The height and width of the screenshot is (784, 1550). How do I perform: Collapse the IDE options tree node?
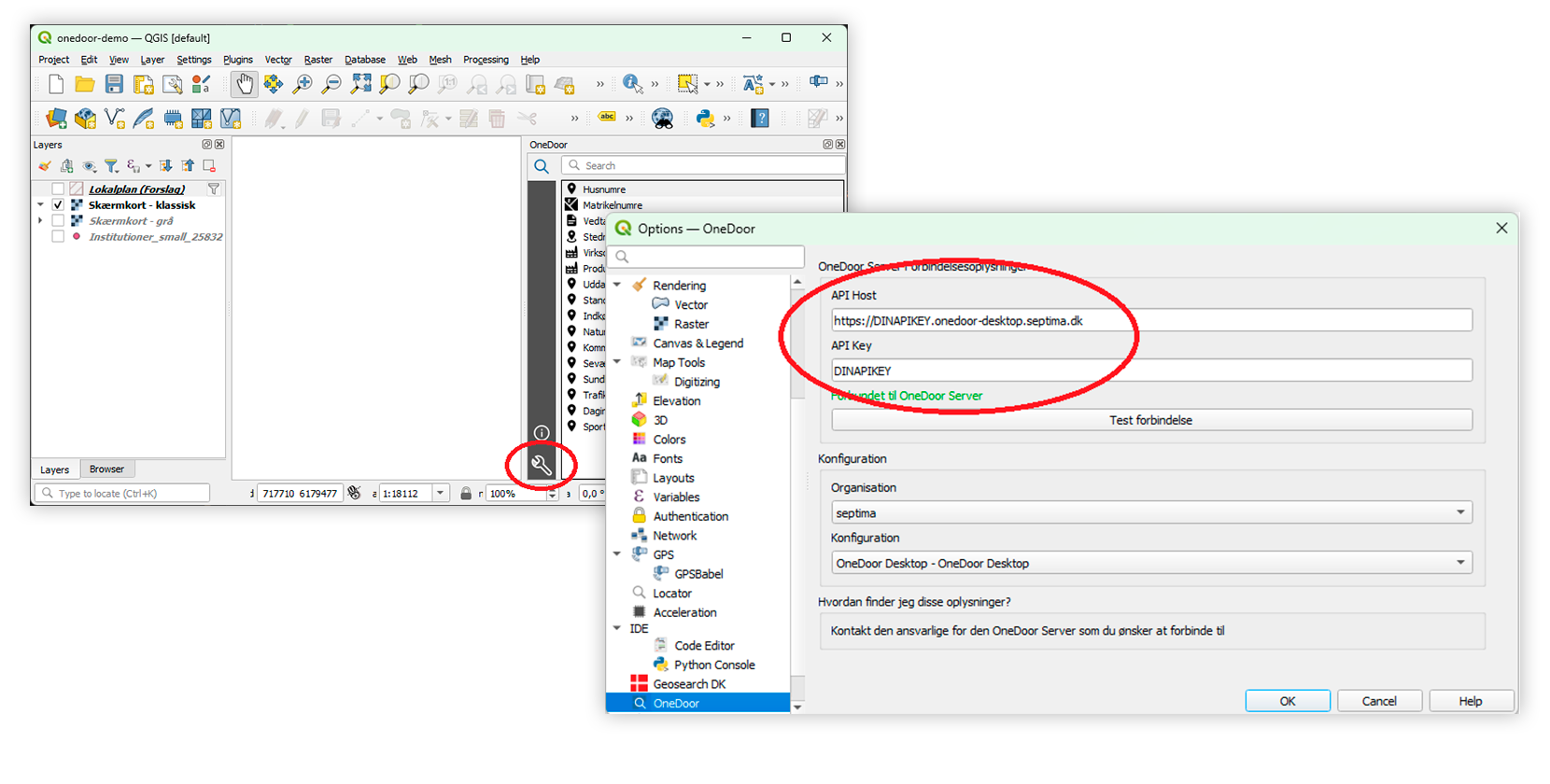pos(617,628)
